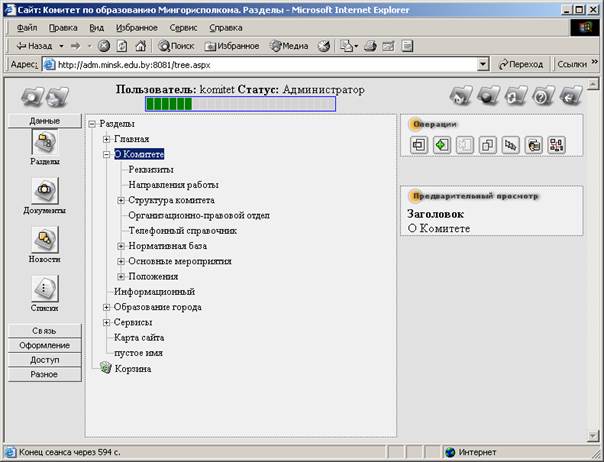Collapse the О Комитете node
The image size is (604, 462).
[106, 155]
